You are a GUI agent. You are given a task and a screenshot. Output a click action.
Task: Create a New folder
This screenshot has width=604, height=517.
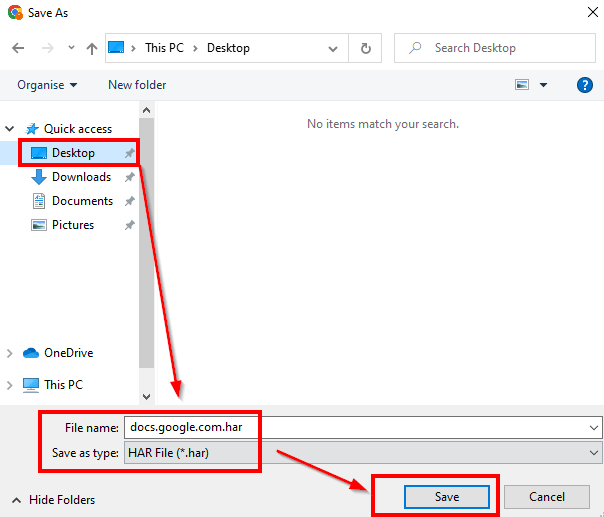click(x=137, y=85)
